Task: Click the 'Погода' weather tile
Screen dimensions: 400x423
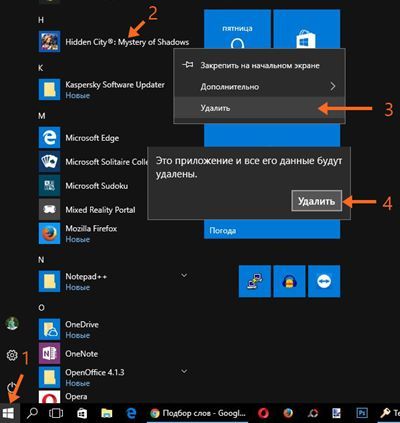Action: [x=272, y=230]
